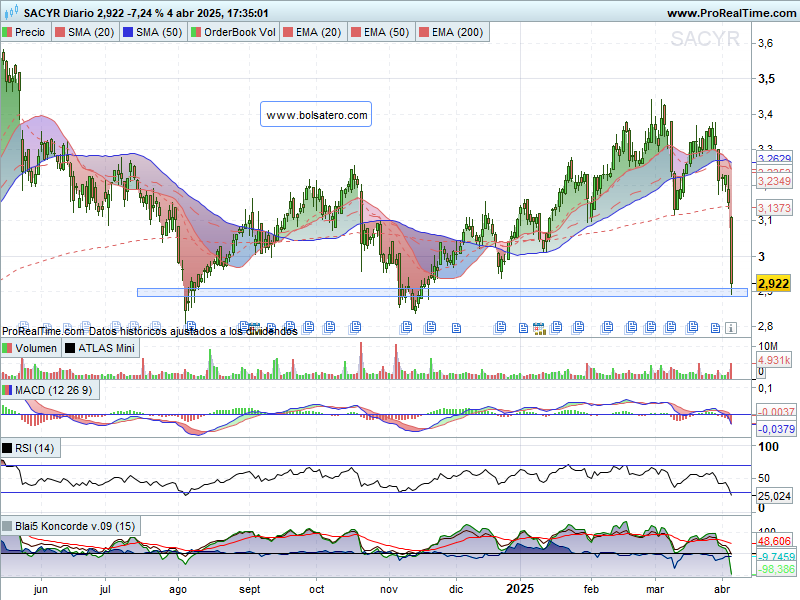Click the EMA 200 value label 3,1373
Screen dimensions: 800x600
coord(773,208)
